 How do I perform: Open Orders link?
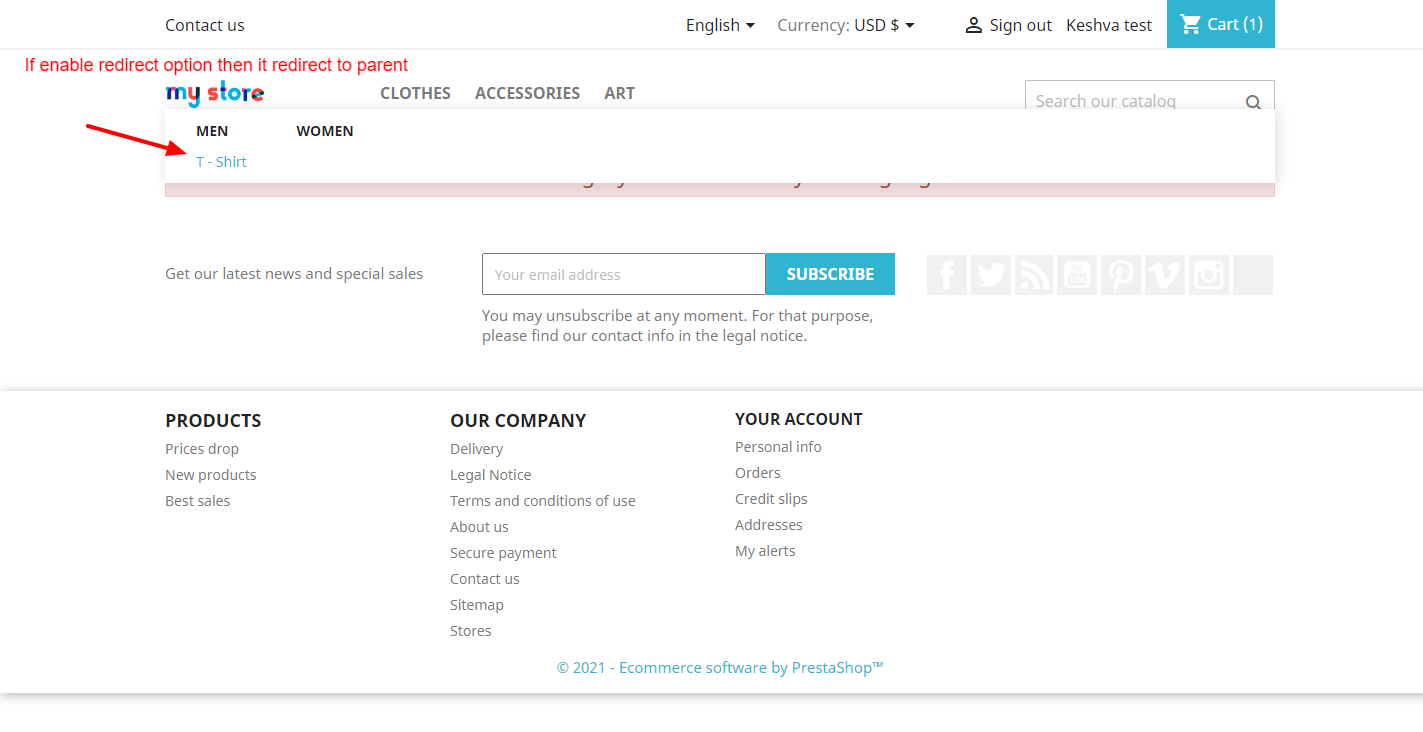click(x=758, y=473)
